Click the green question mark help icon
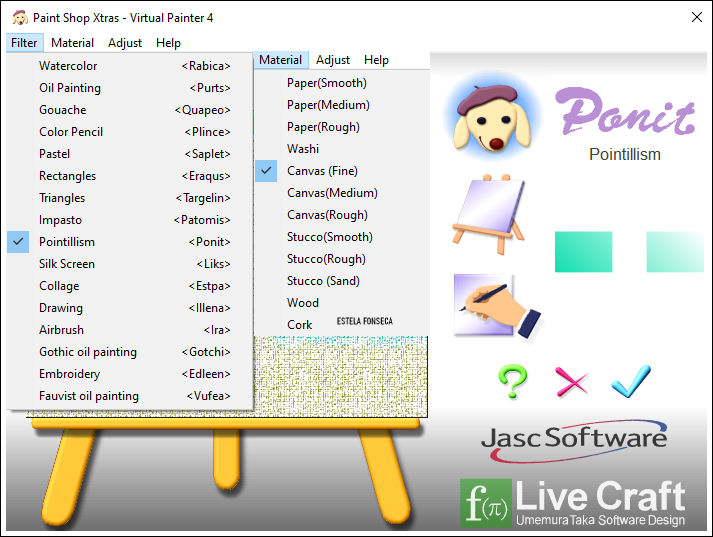 pyautogui.click(x=513, y=381)
